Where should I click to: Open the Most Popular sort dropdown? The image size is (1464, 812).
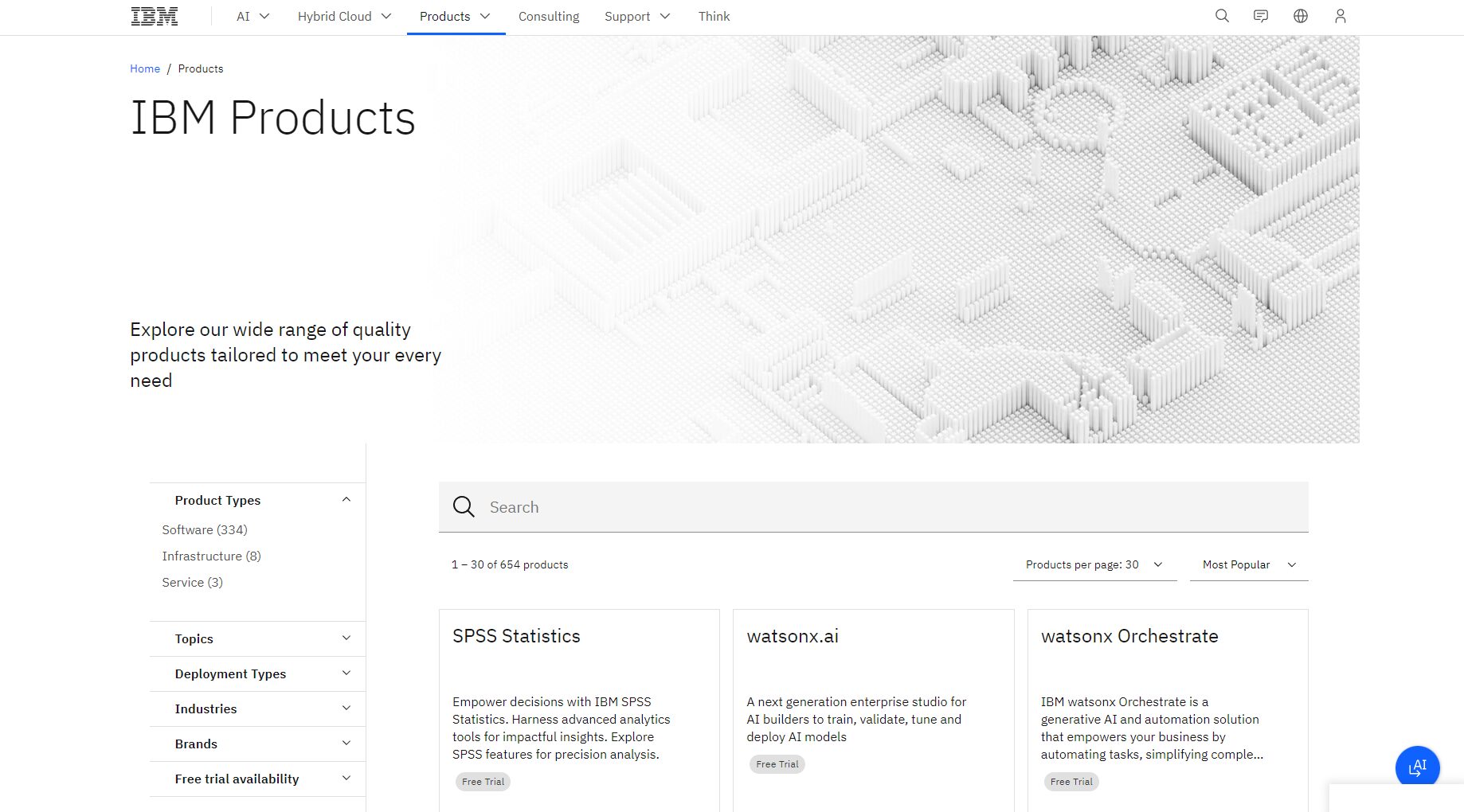(1248, 564)
